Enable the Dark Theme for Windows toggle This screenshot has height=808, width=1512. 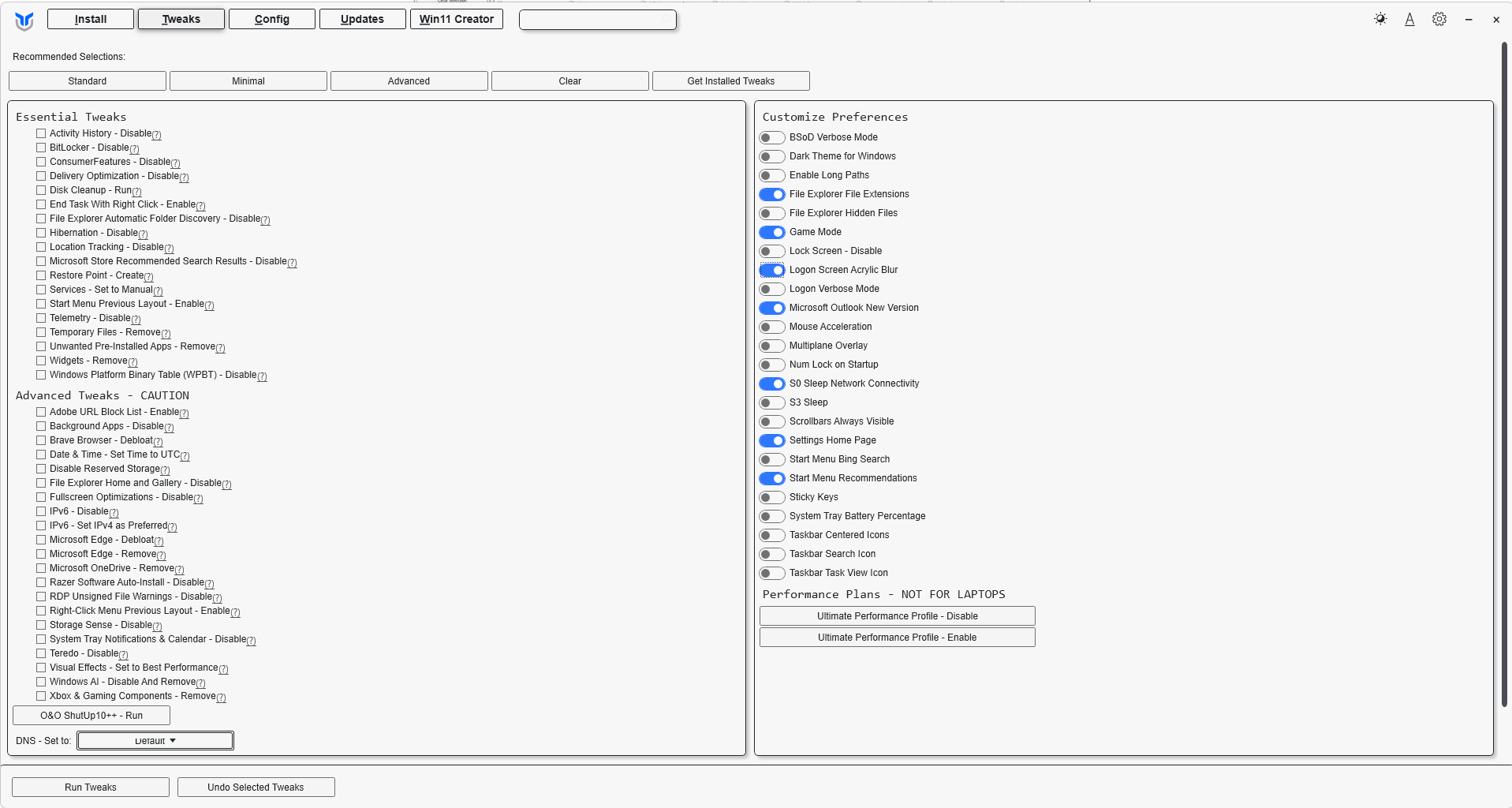(x=772, y=156)
